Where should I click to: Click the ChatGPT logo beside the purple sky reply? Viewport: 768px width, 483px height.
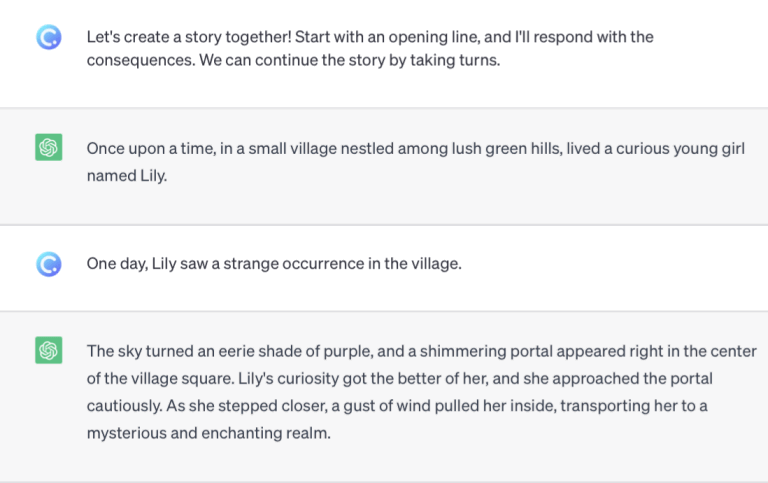(48, 351)
